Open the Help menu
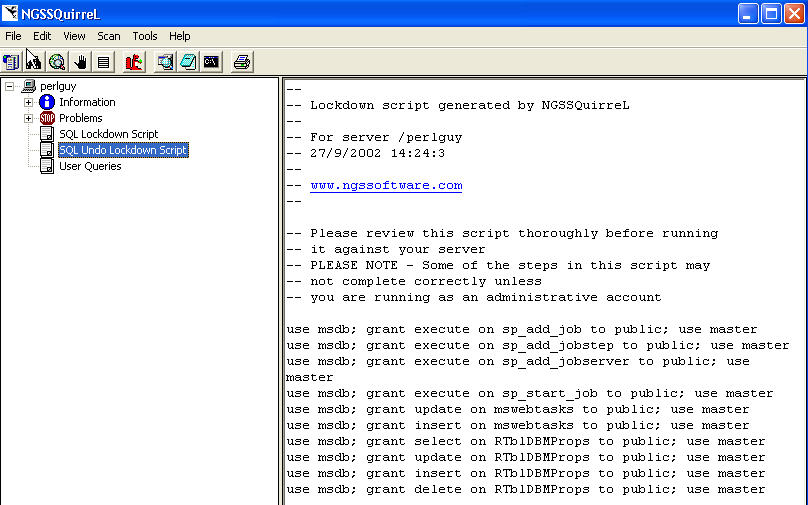 click(x=179, y=36)
